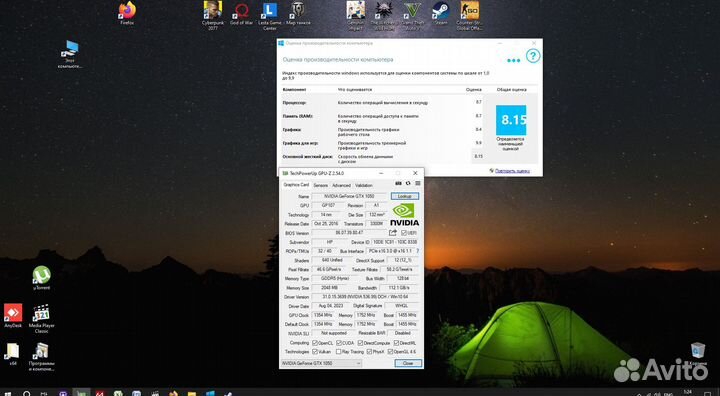Click the Процессор row in the performance table

(382, 103)
